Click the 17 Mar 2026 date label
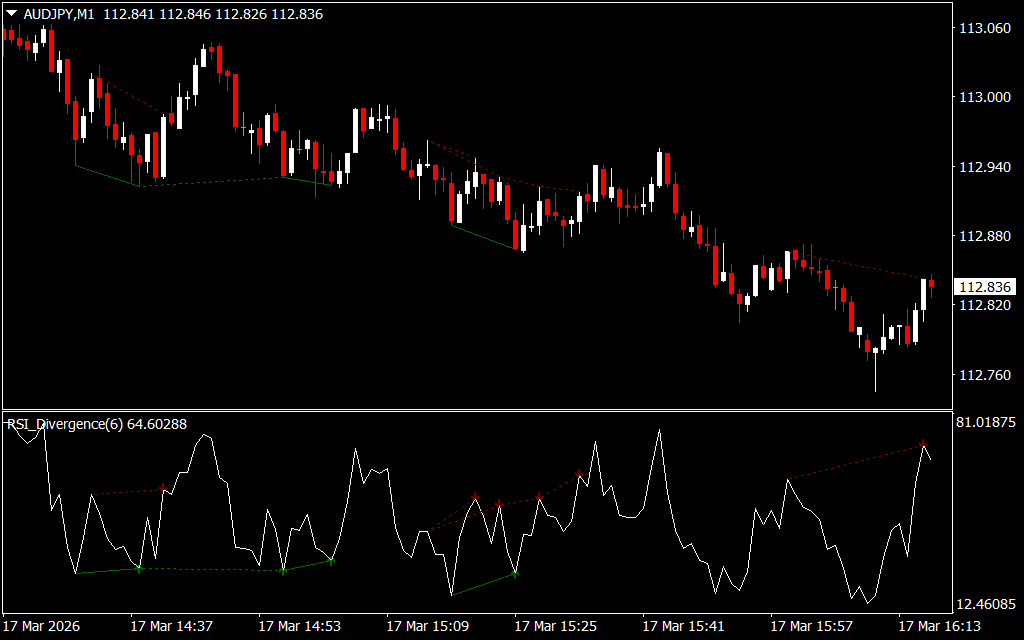 point(43,626)
